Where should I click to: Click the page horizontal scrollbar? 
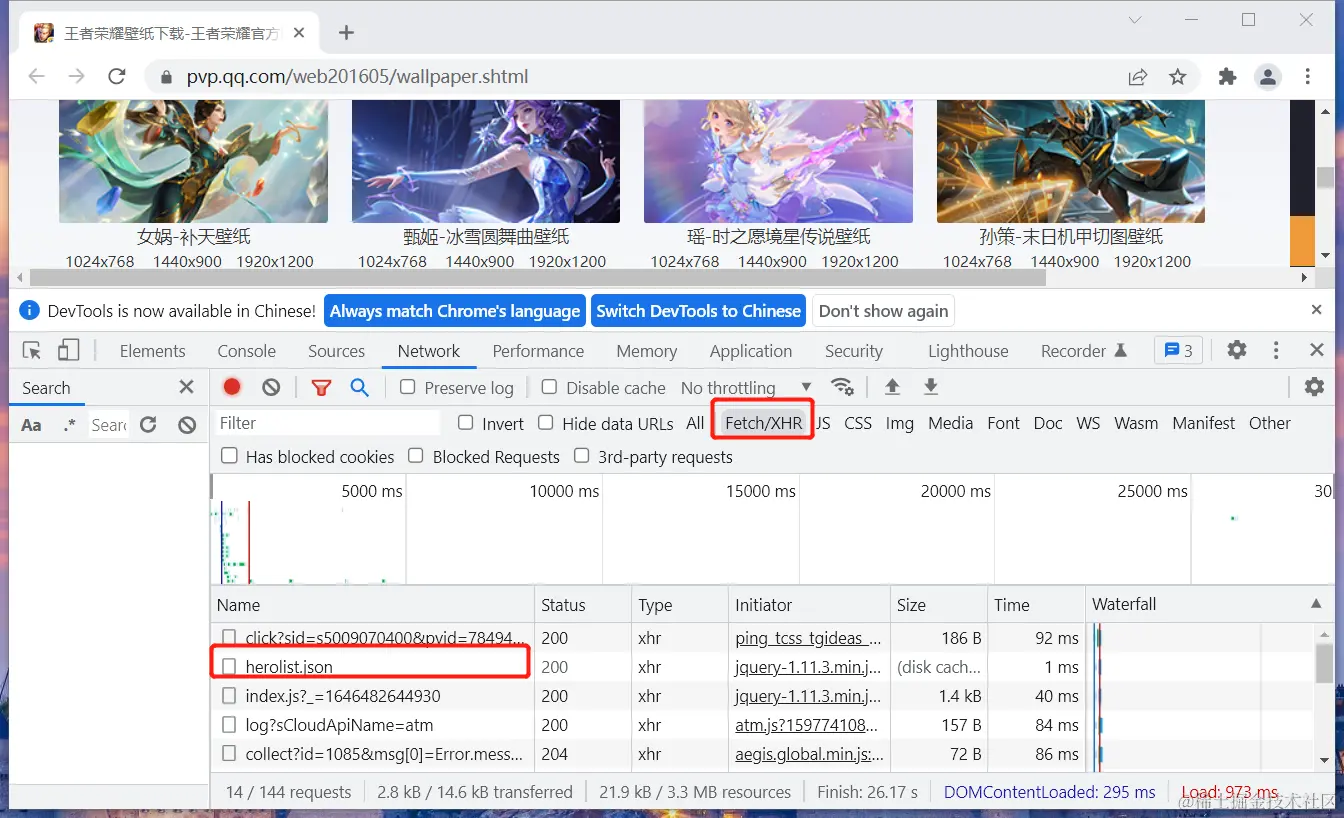[538, 278]
